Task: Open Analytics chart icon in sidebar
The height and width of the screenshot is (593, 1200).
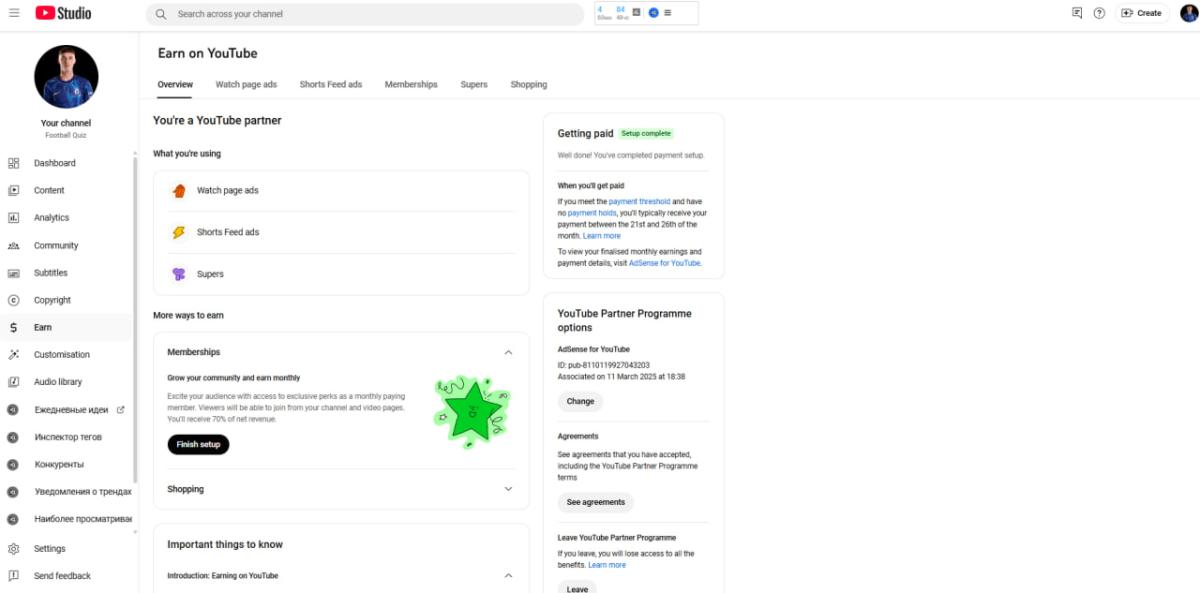Action: (x=14, y=217)
